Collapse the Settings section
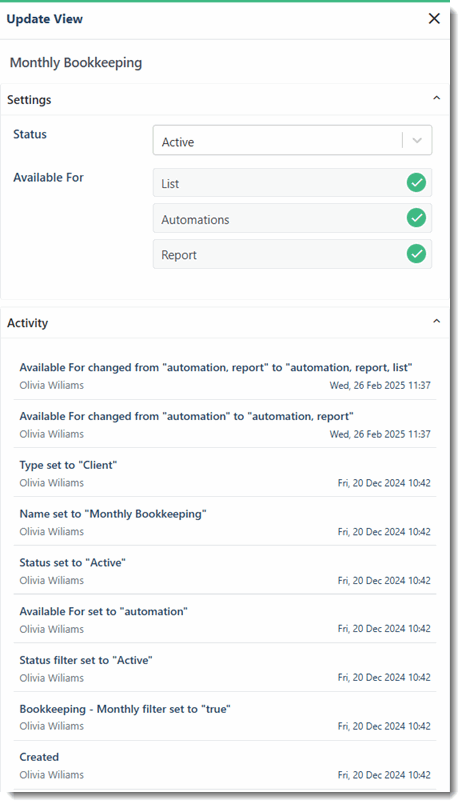This screenshot has width=465, height=807. (x=437, y=98)
